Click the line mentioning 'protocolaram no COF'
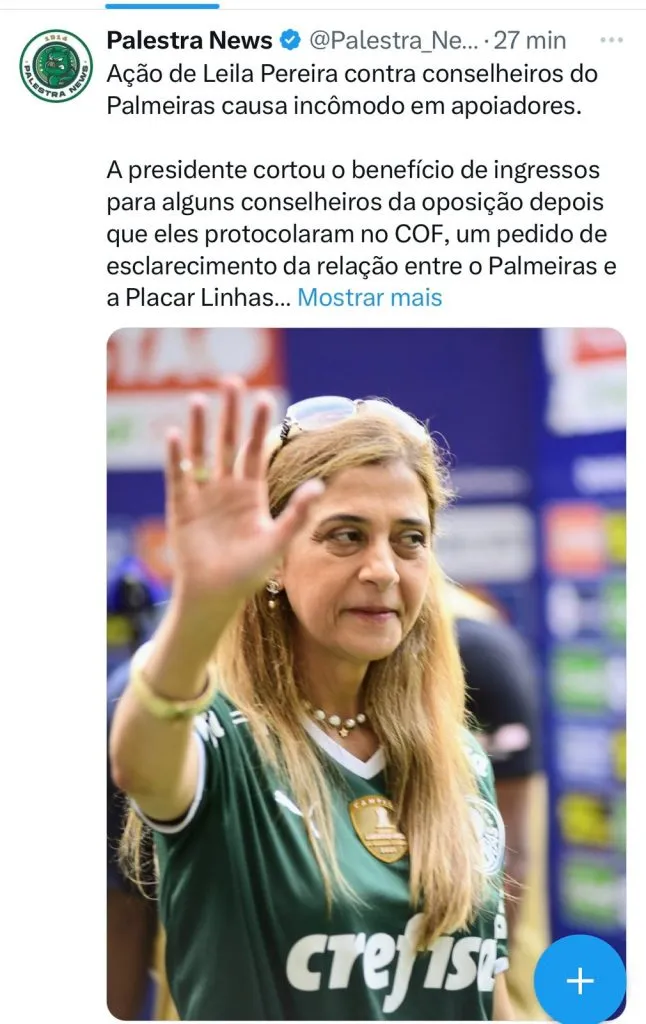This screenshot has height=1024, width=646. click(357, 234)
